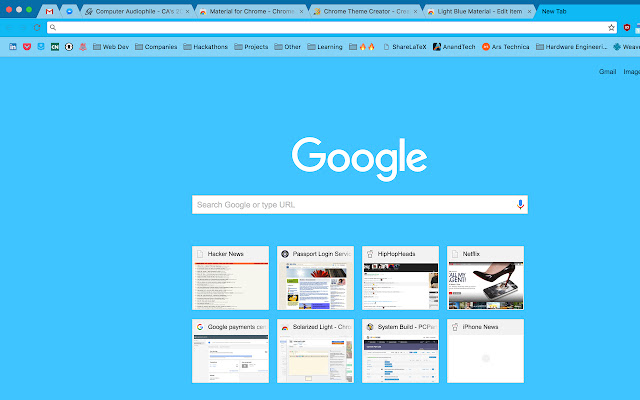
Task: Expand the Learning bookmarks folder
Action: (325, 47)
